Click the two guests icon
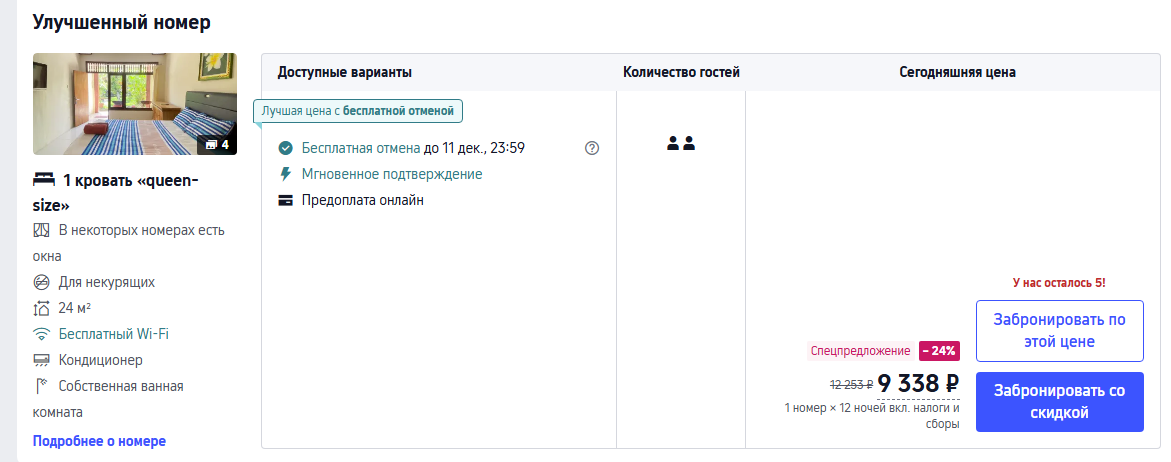 [681, 143]
